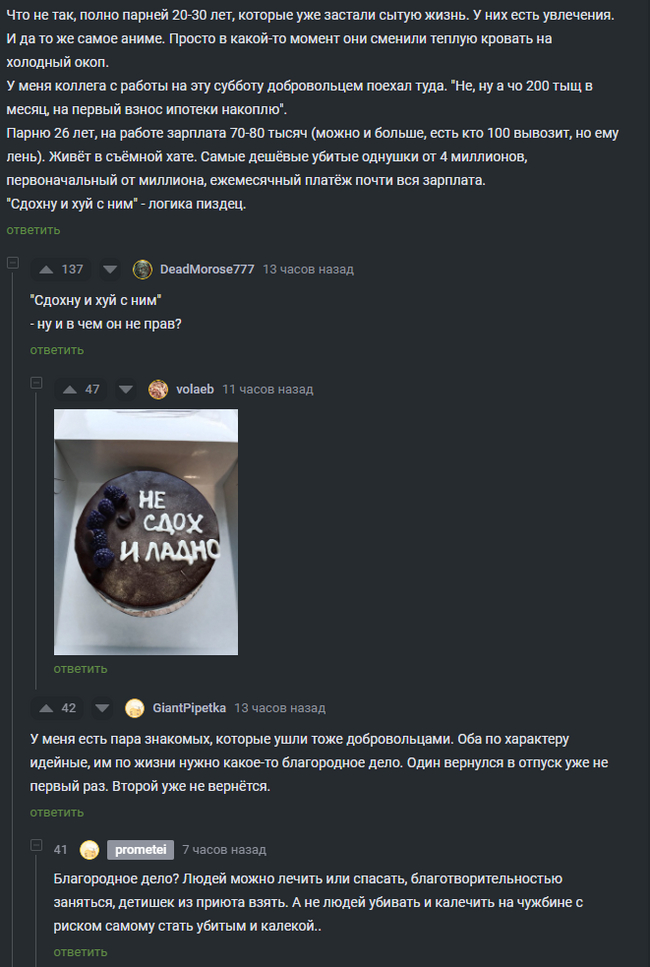Image resolution: width=650 pixels, height=967 pixels.
Task: Open volaeb's avatar picture
Action: [x=158, y=390]
